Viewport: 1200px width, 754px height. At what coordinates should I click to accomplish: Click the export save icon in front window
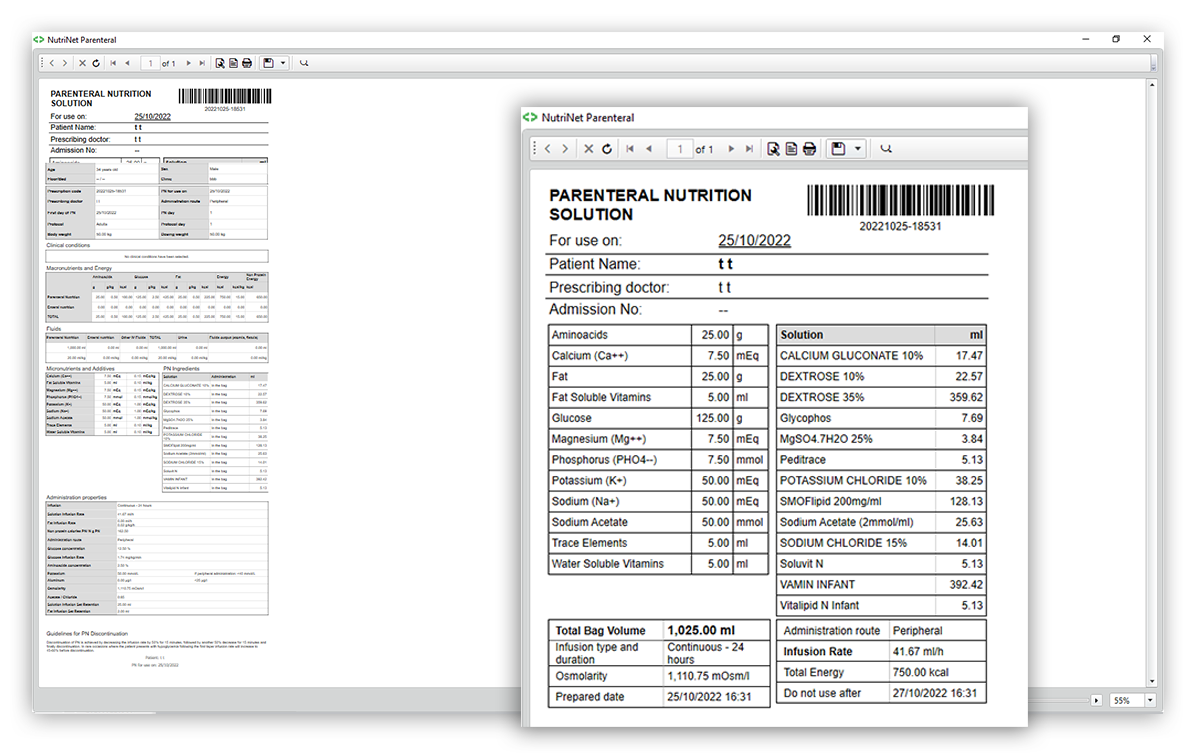[838, 149]
